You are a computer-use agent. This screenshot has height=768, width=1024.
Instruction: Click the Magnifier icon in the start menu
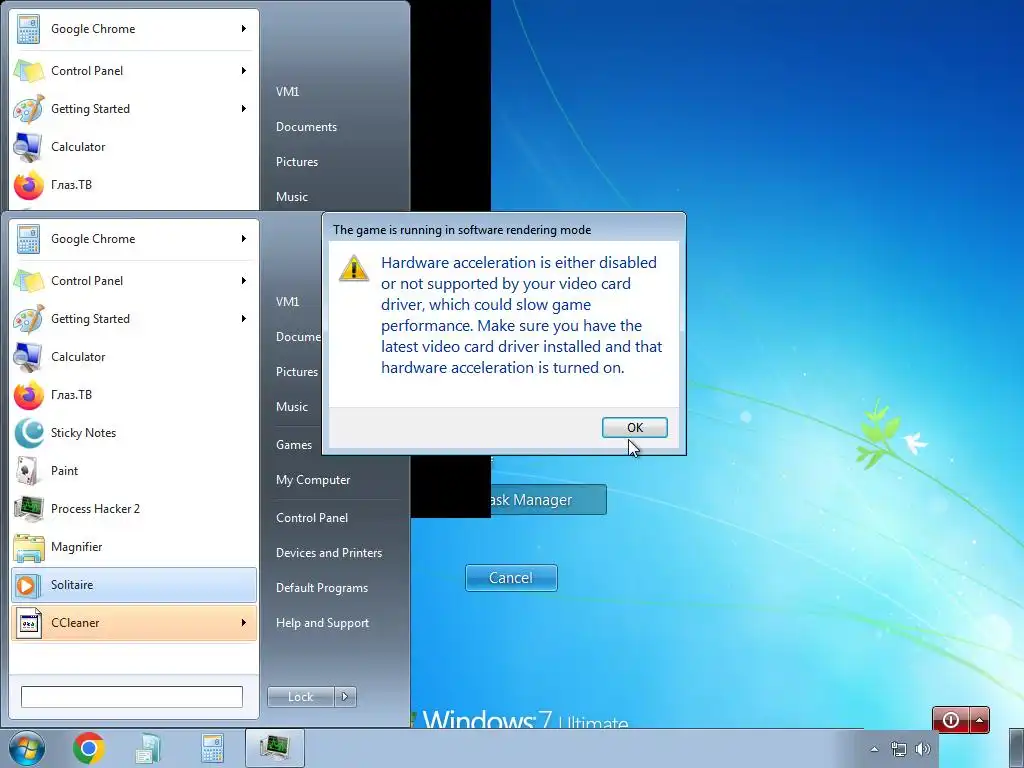[29, 547]
